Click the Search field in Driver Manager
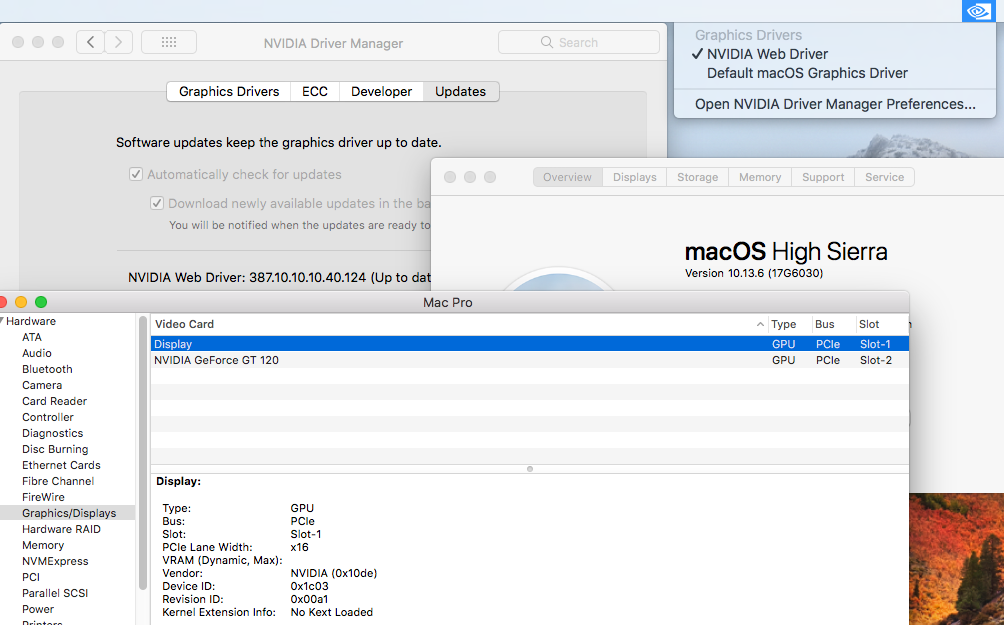The height and width of the screenshot is (625, 1004). coord(579,42)
